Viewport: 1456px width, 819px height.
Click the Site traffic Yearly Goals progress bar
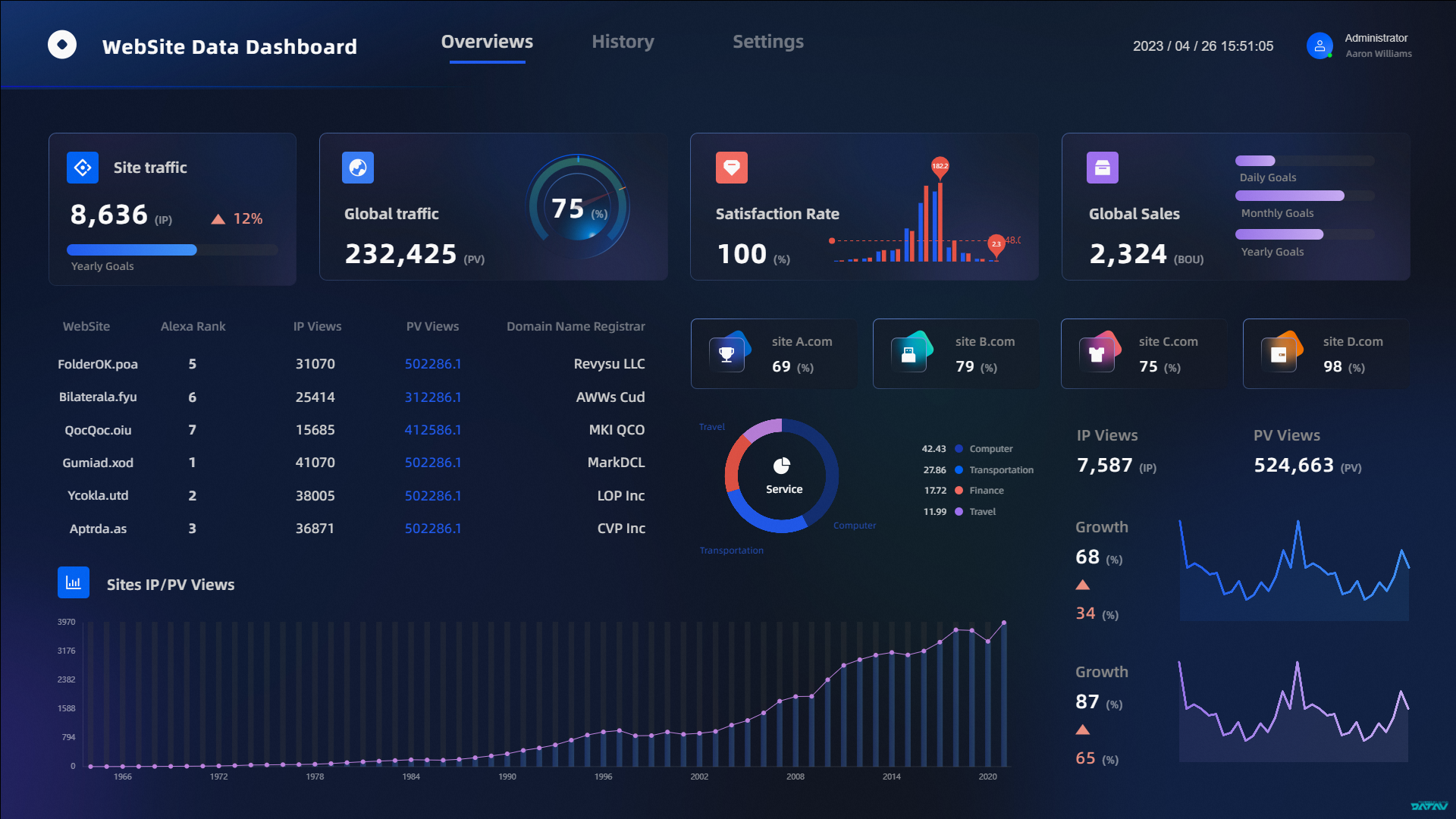[x=172, y=249]
